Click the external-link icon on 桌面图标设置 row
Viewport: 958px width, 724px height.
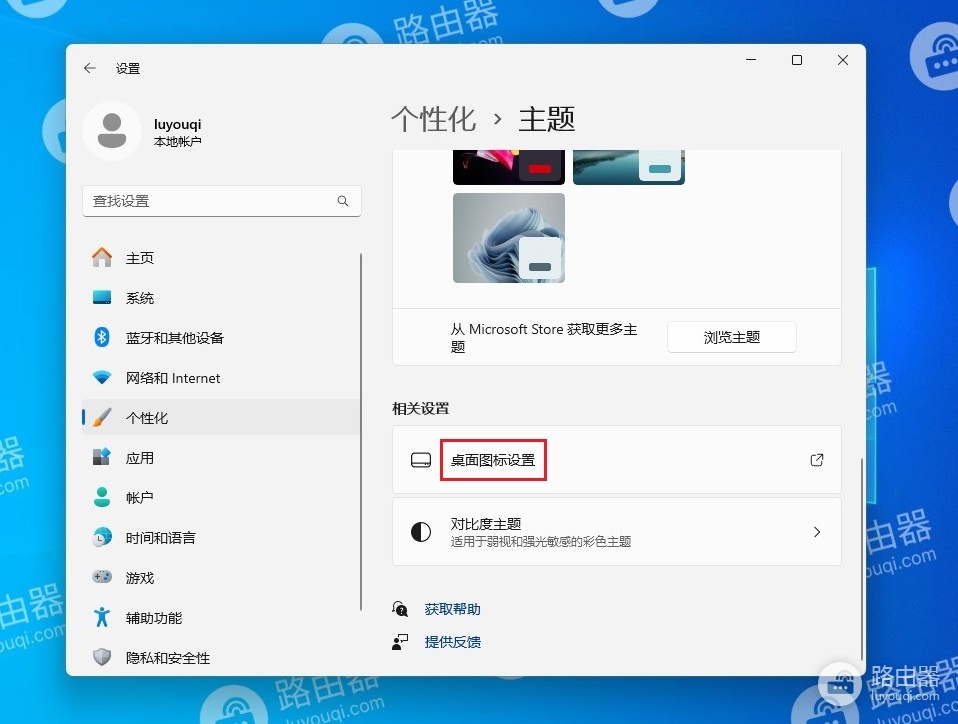(817, 460)
